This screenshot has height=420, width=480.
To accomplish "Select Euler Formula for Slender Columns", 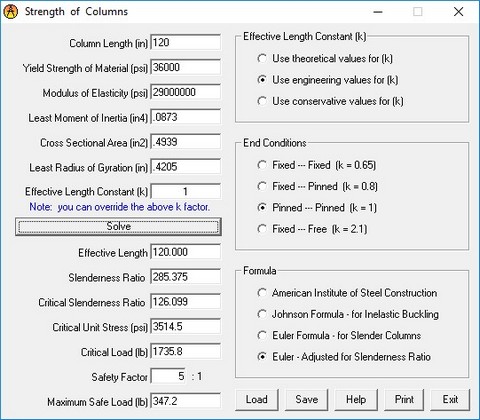I will [x=339, y=335].
